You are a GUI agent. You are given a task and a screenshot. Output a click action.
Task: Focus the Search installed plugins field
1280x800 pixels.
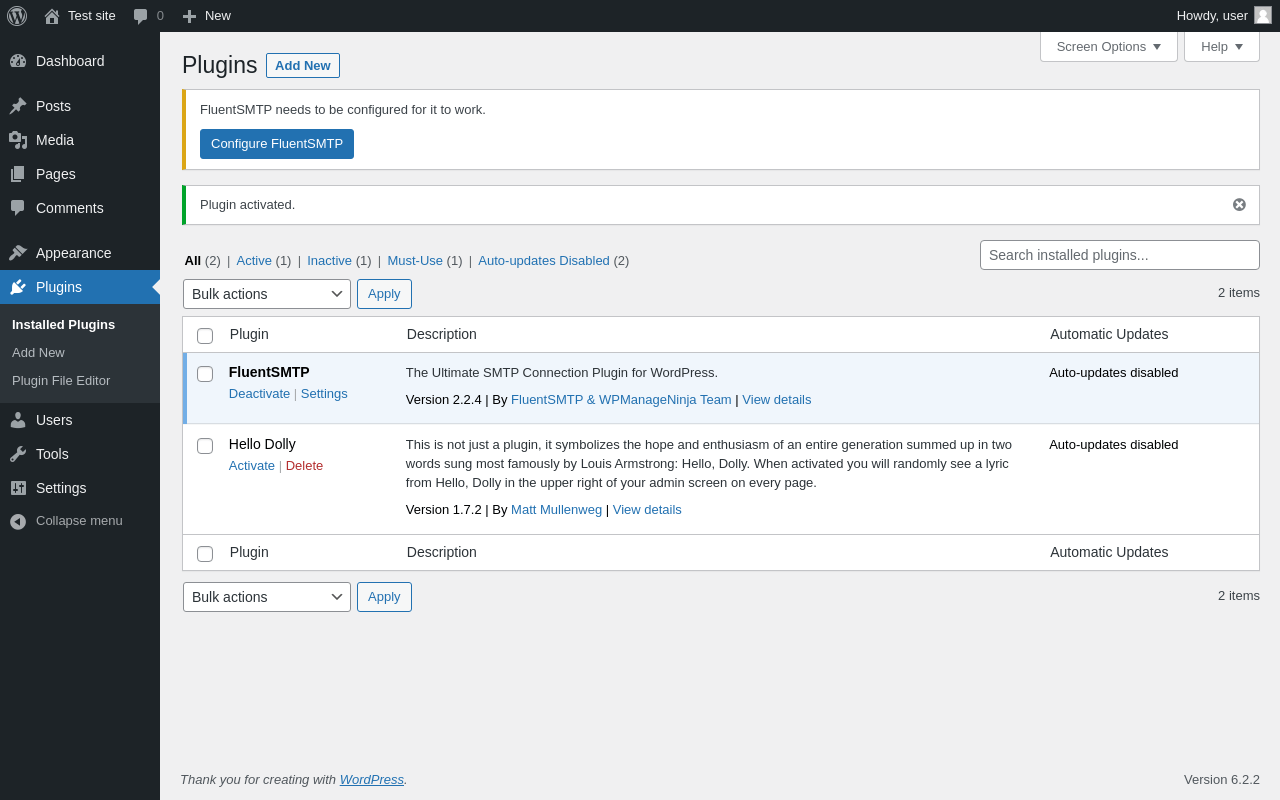pos(1119,255)
